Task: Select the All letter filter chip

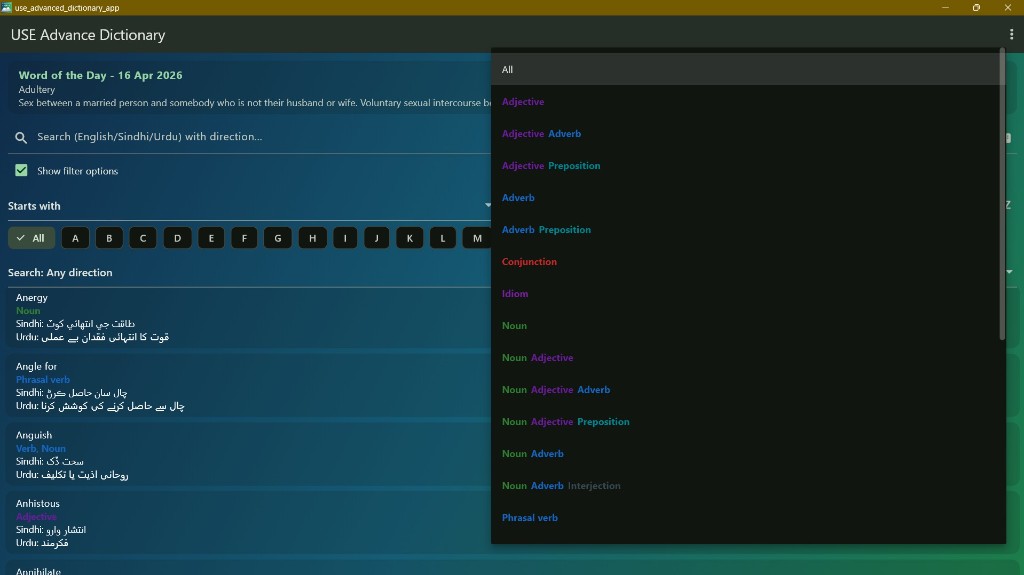Action: tap(31, 238)
